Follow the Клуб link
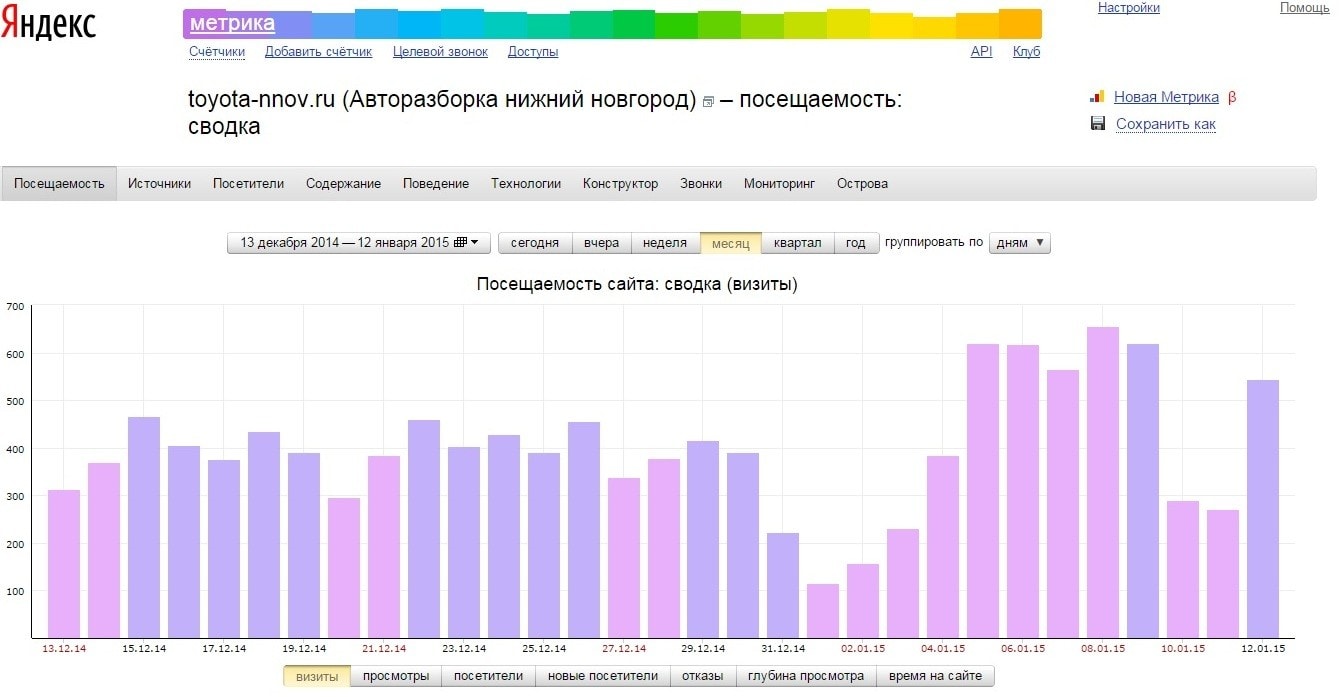The height and width of the screenshot is (697, 1343). pos(1026,52)
